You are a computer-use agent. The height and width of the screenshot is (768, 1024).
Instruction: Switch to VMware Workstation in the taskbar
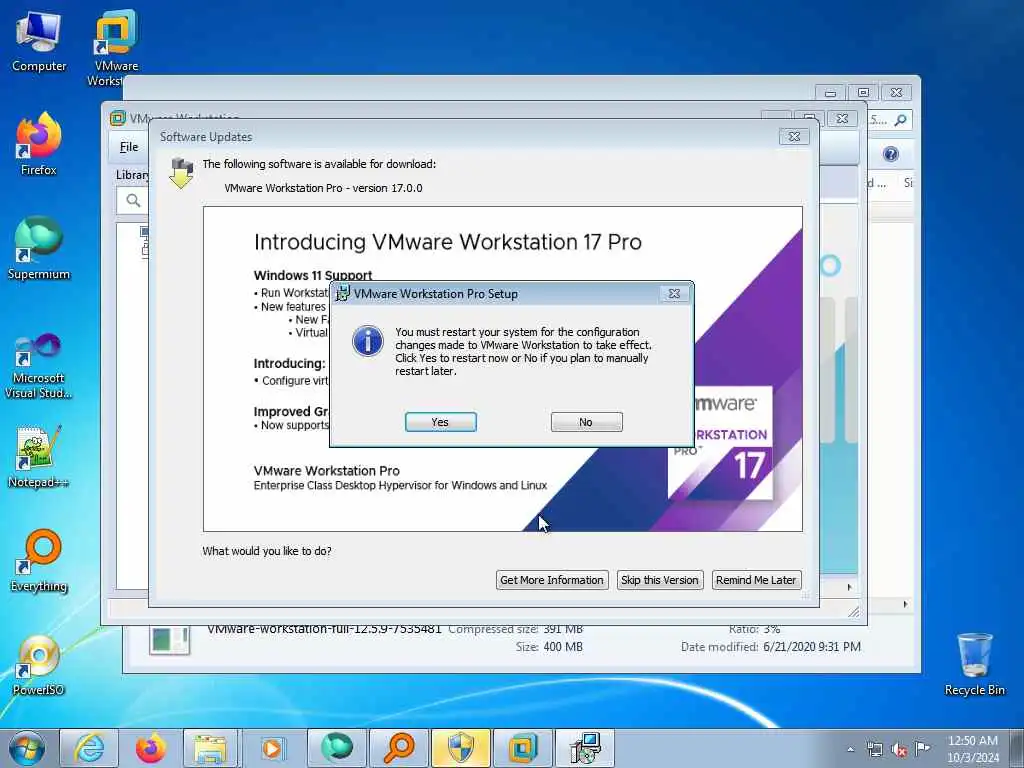[522, 748]
